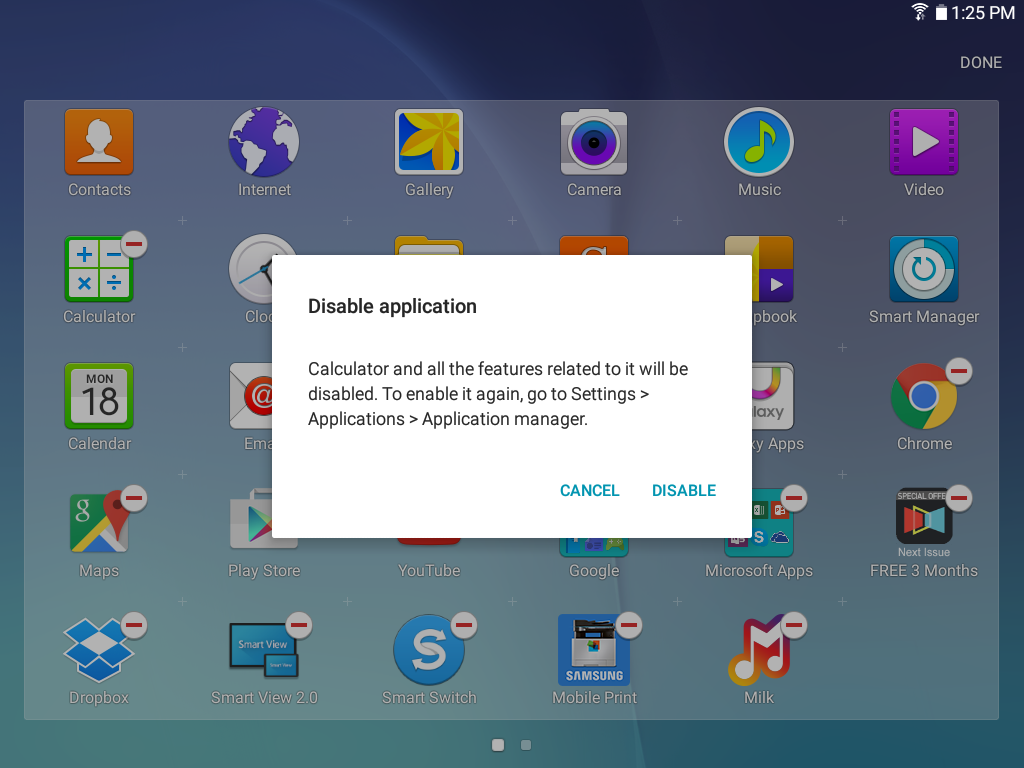Open Samsung Mobile Print icon
This screenshot has height=768, width=1024.
coord(594,649)
